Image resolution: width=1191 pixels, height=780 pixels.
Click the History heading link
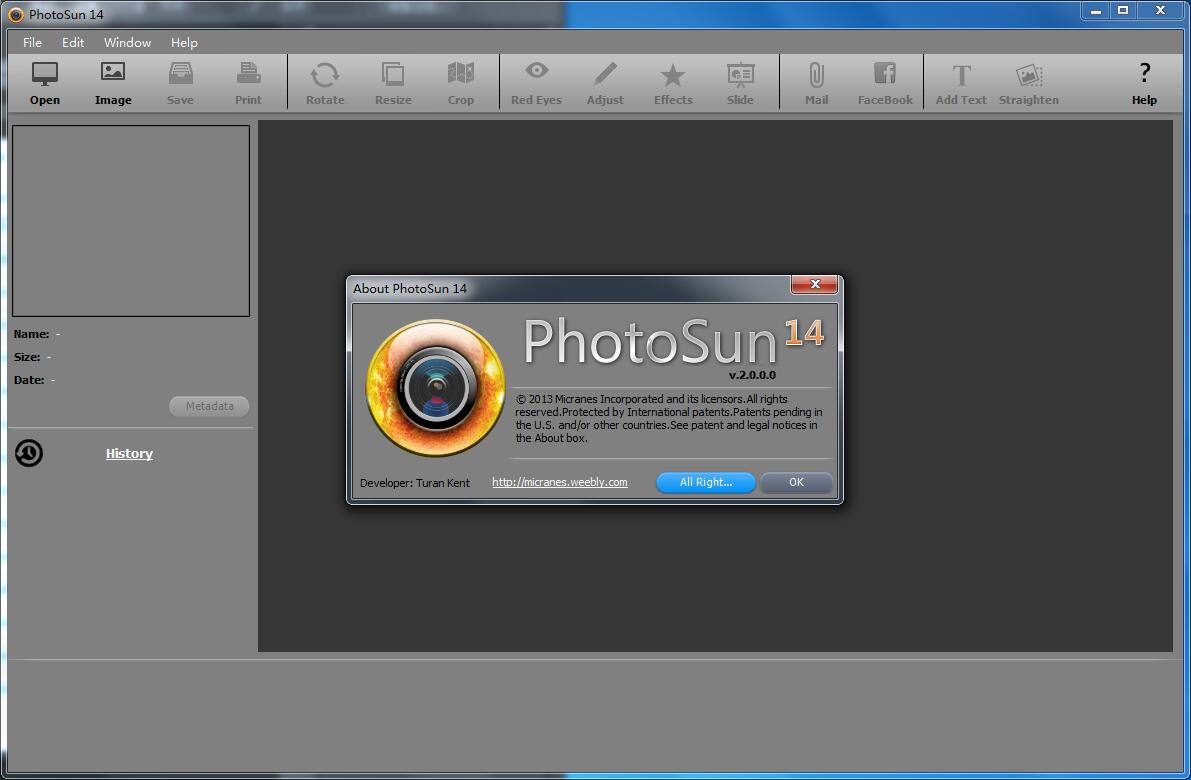(129, 454)
